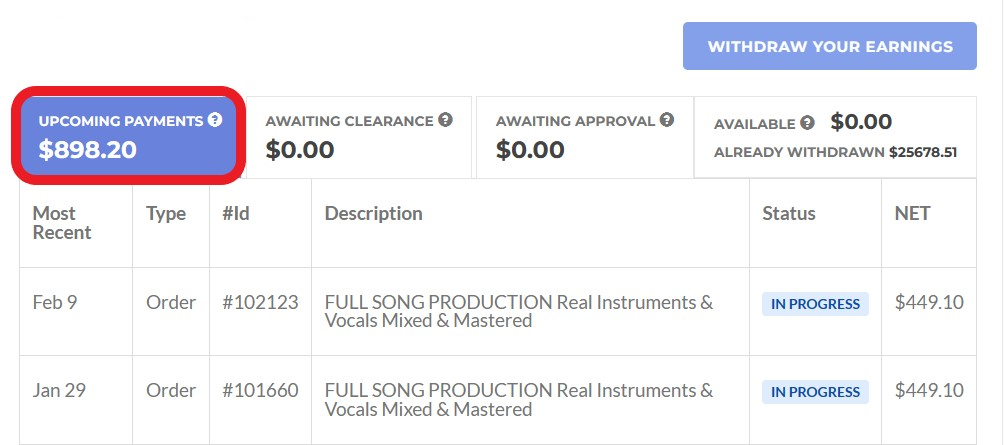This screenshot has height=445, width=1004.
Task: Click In Progress badge for order #101660
Action: [815, 392]
